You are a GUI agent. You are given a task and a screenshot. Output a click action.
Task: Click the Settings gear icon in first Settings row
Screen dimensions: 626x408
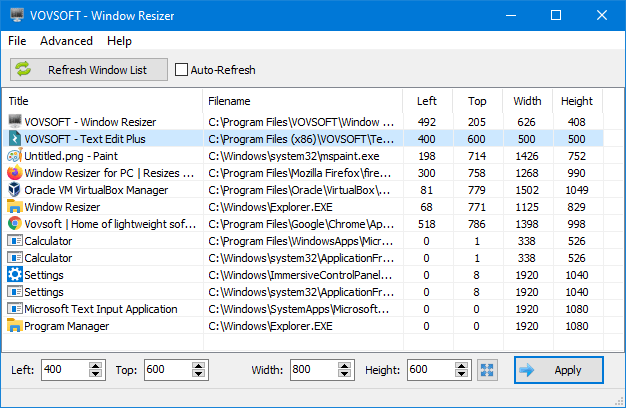[14, 275]
